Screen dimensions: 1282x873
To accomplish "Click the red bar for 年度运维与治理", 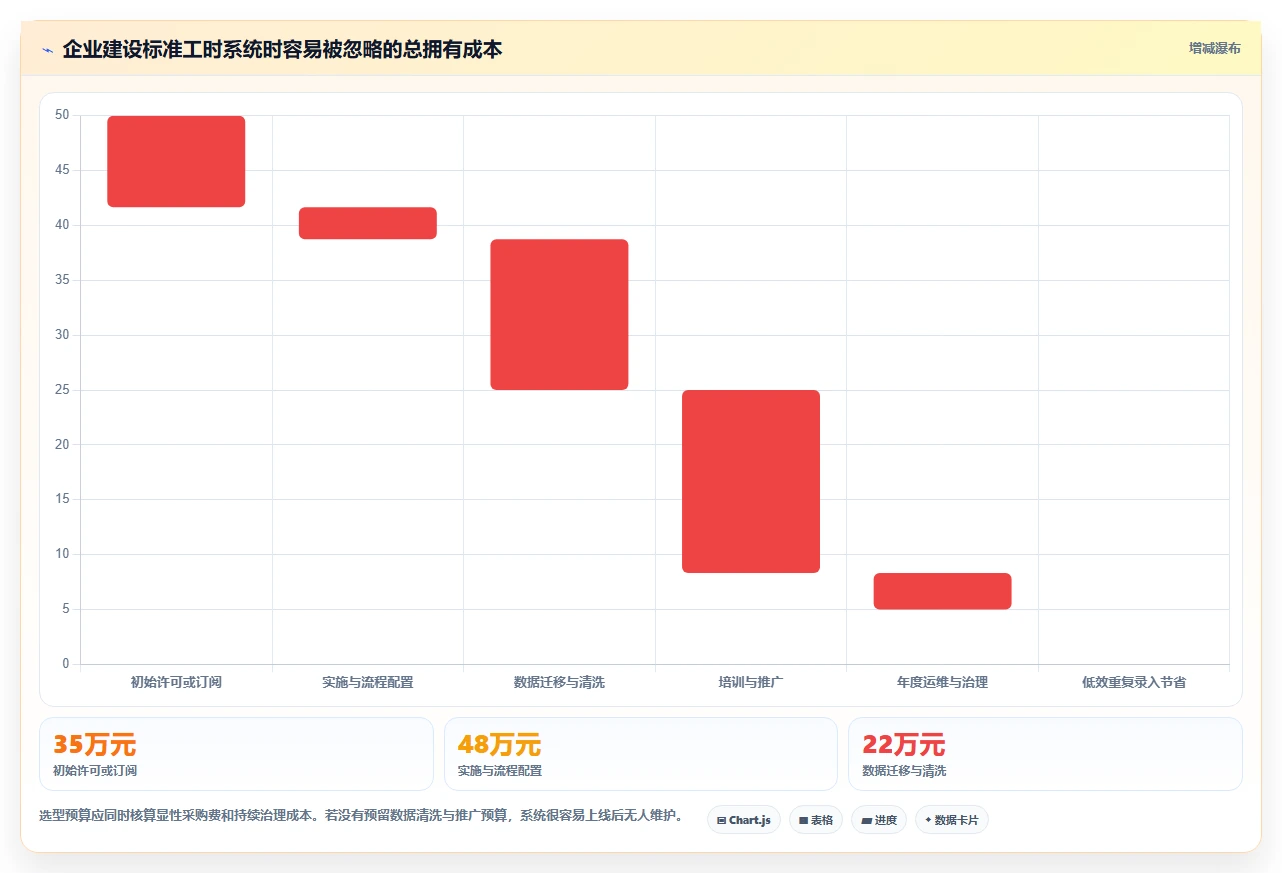I will [943, 591].
